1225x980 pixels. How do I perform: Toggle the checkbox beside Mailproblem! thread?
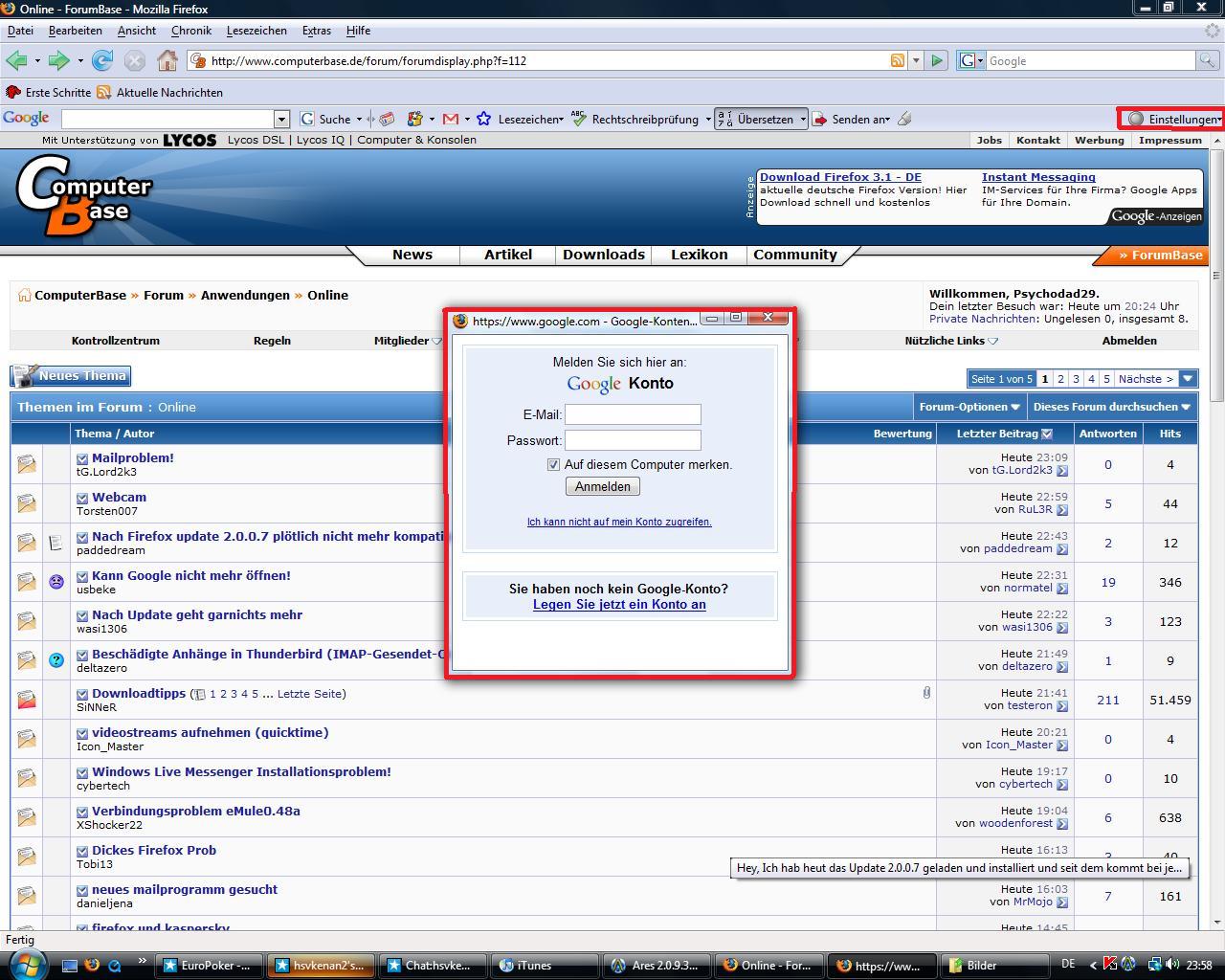click(82, 458)
